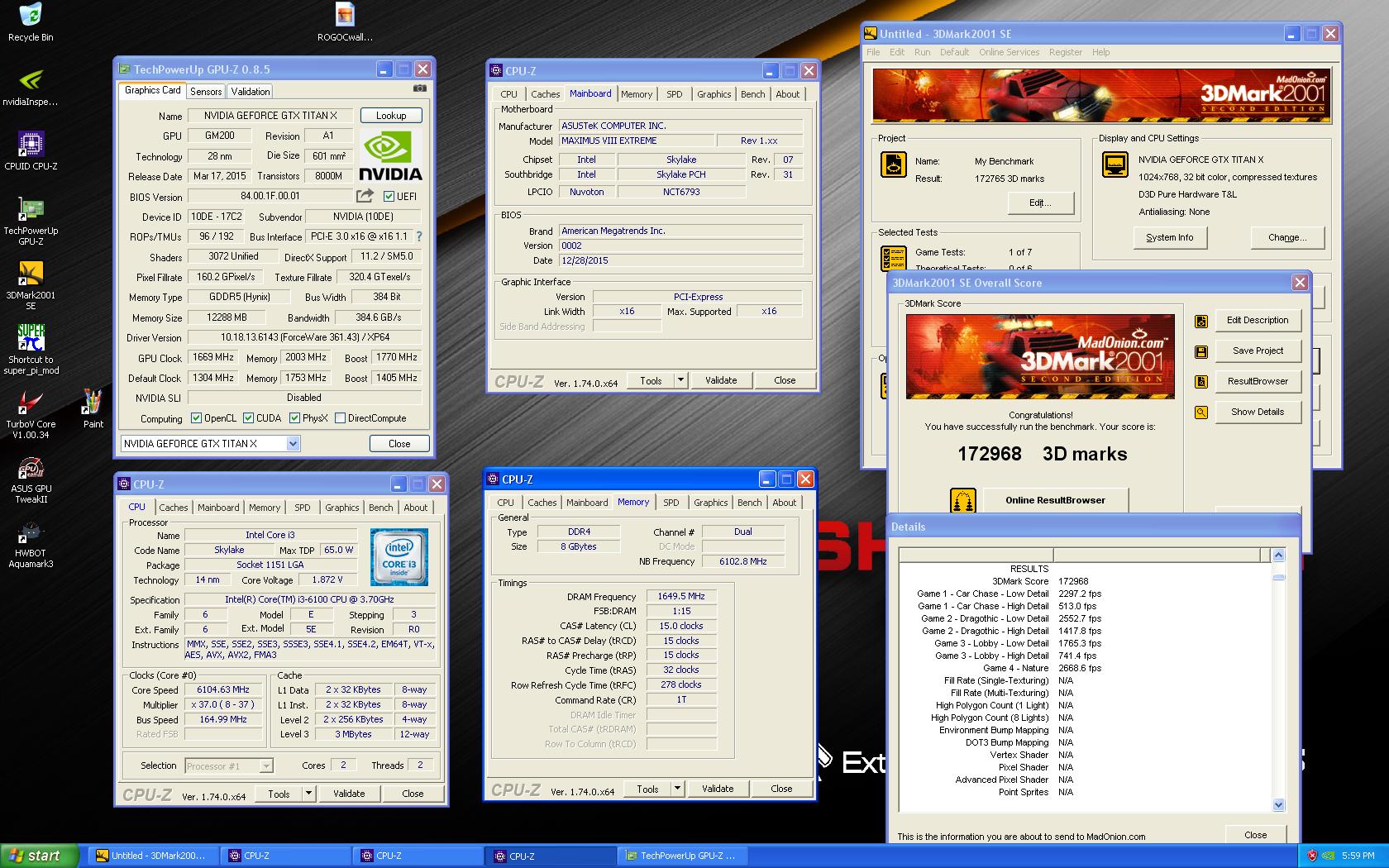Open the Online Services menu in 3DMark2001
Screen dimensions: 1389x868
[1009, 52]
